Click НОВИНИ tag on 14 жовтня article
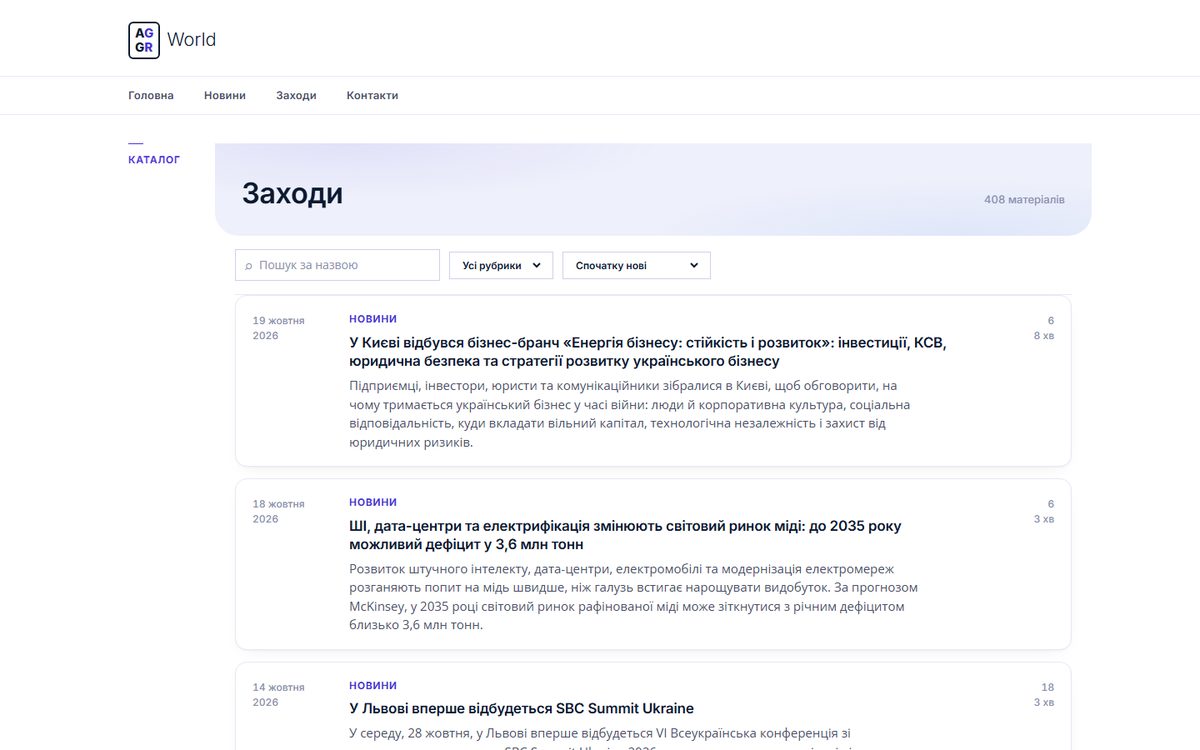This screenshot has width=1200, height=750. click(373, 686)
